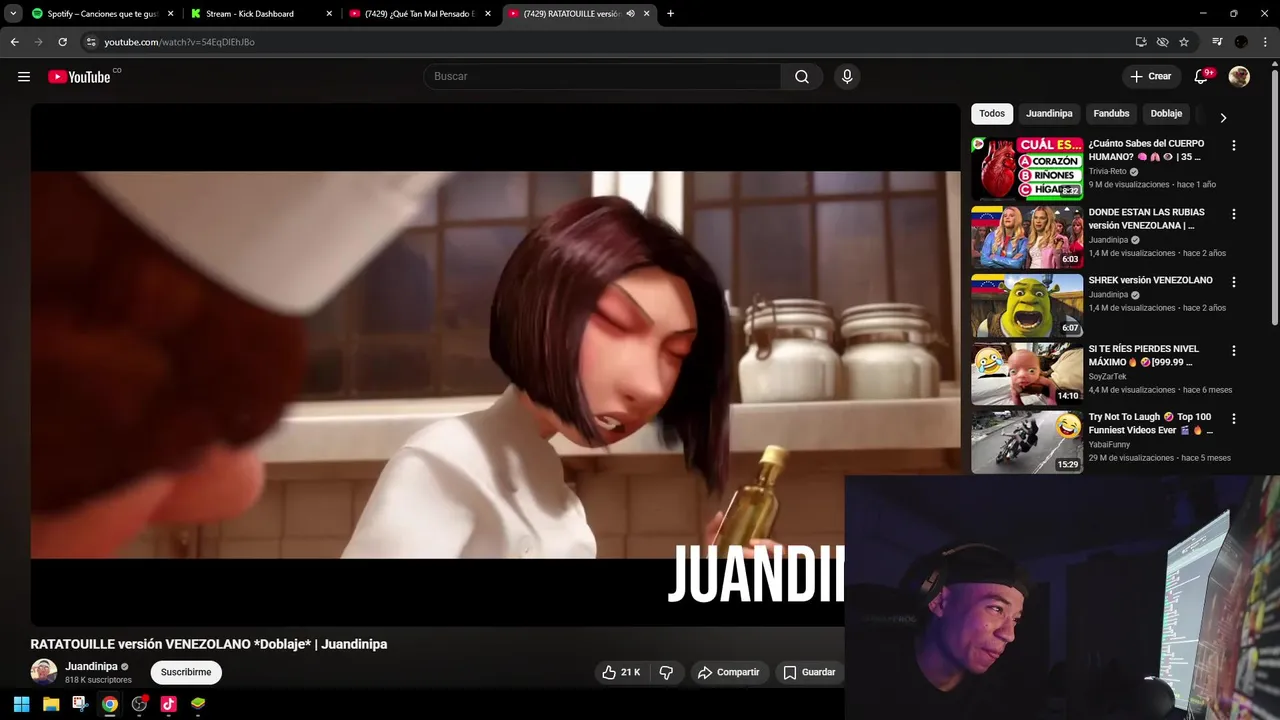
Task: Open the YouTube guide hamburger menu
Action: pyautogui.click(x=24, y=77)
